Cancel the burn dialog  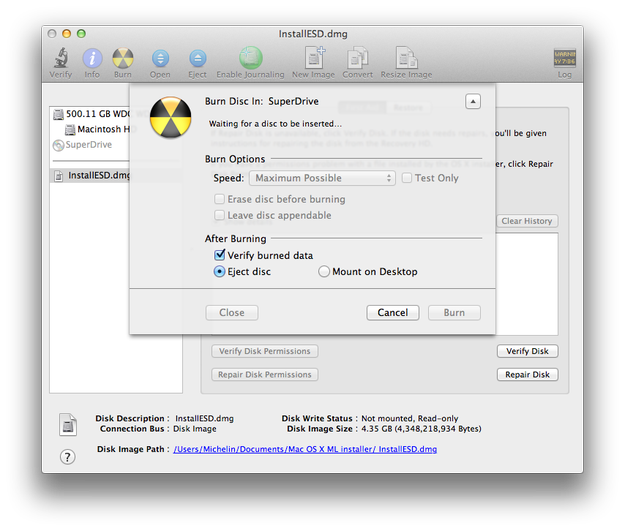[x=393, y=313]
